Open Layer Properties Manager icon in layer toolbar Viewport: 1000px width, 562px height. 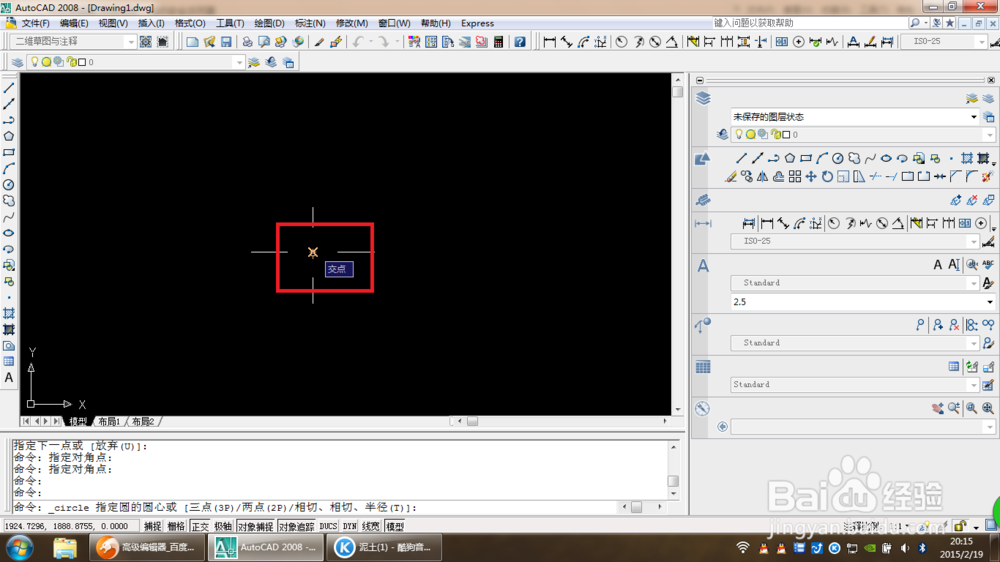17,62
